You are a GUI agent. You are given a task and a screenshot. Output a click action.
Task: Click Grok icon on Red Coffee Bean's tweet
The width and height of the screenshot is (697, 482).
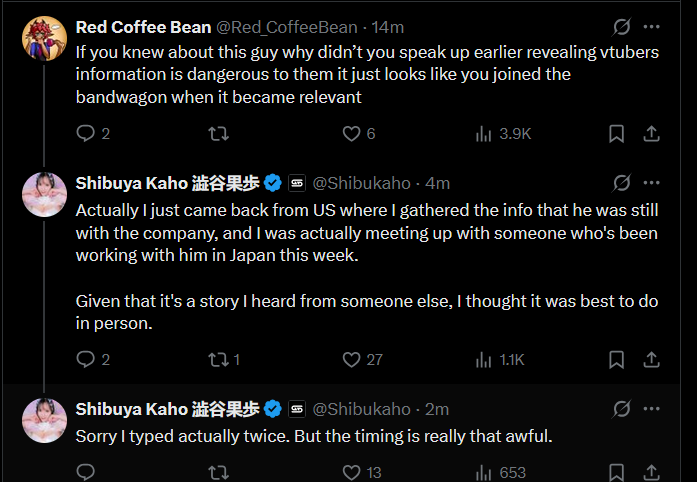pyautogui.click(x=620, y=27)
